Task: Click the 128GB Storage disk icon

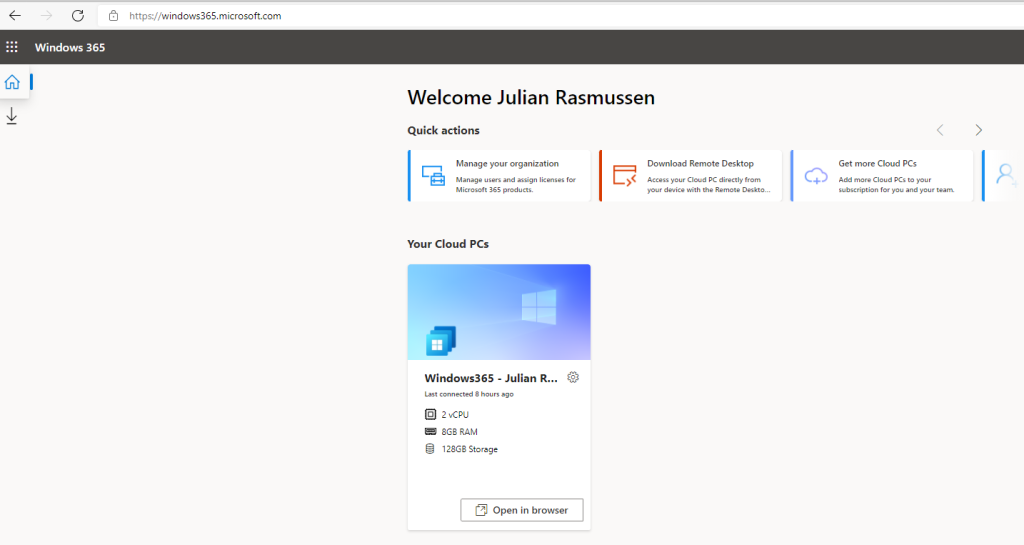Action: (x=430, y=449)
